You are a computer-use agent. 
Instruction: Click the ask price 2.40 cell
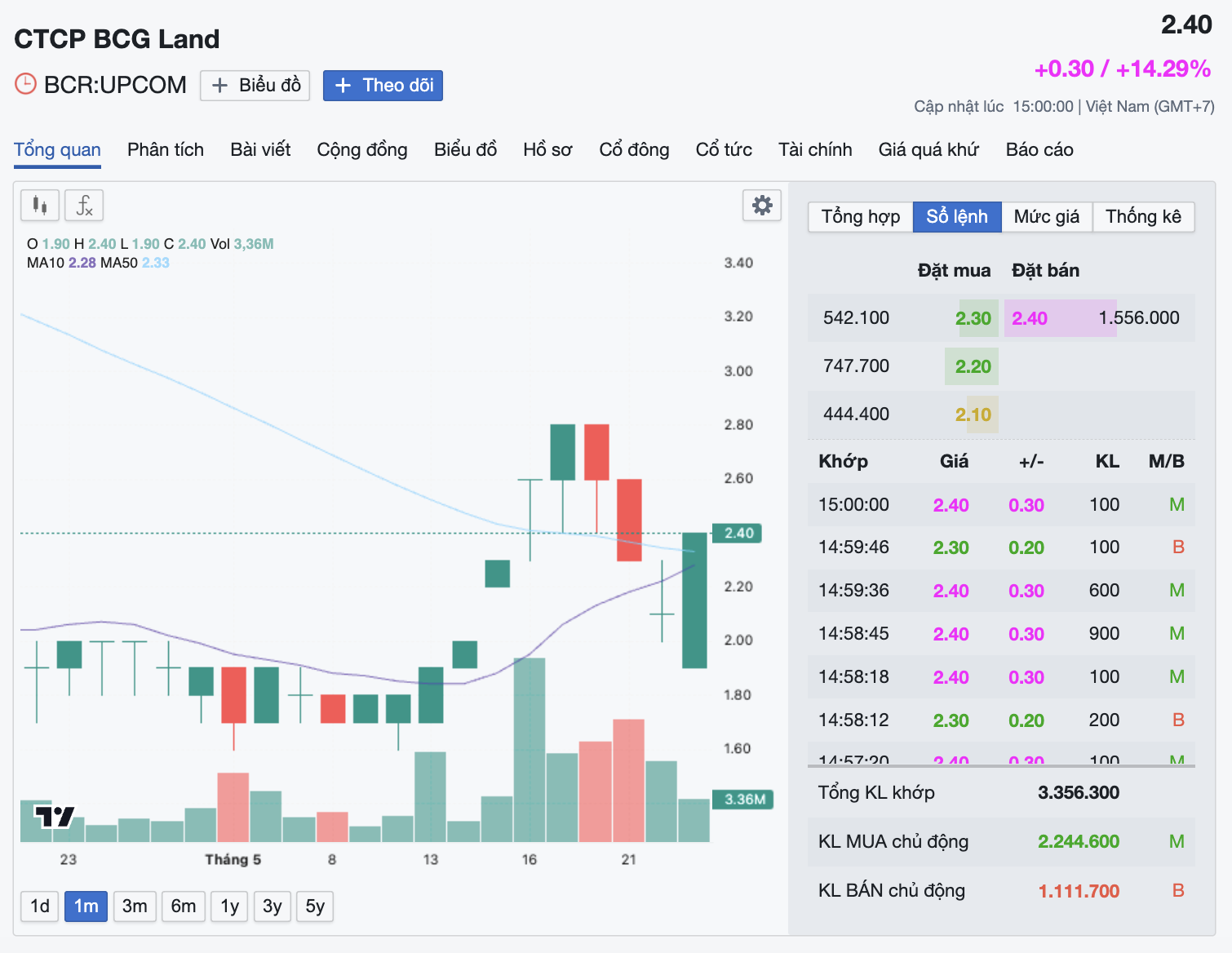(1030, 318)
